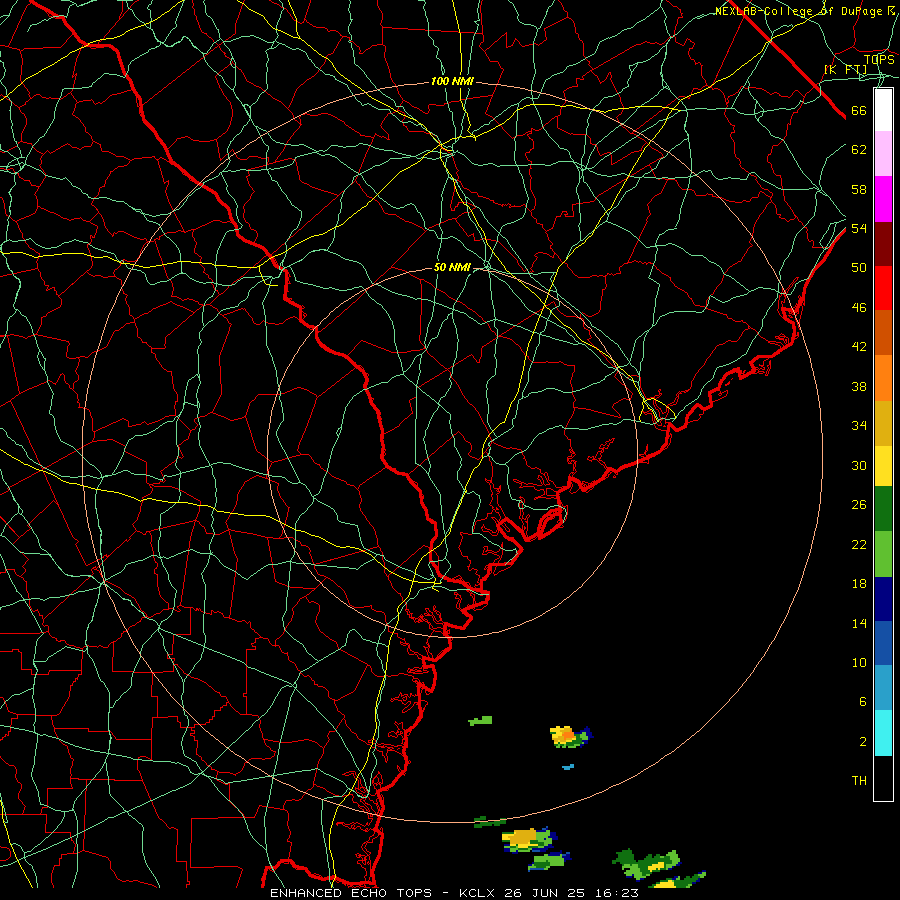Click the cyan legend swatch near 2
This screenshot has width=900, height=900.
coord(883,733)
